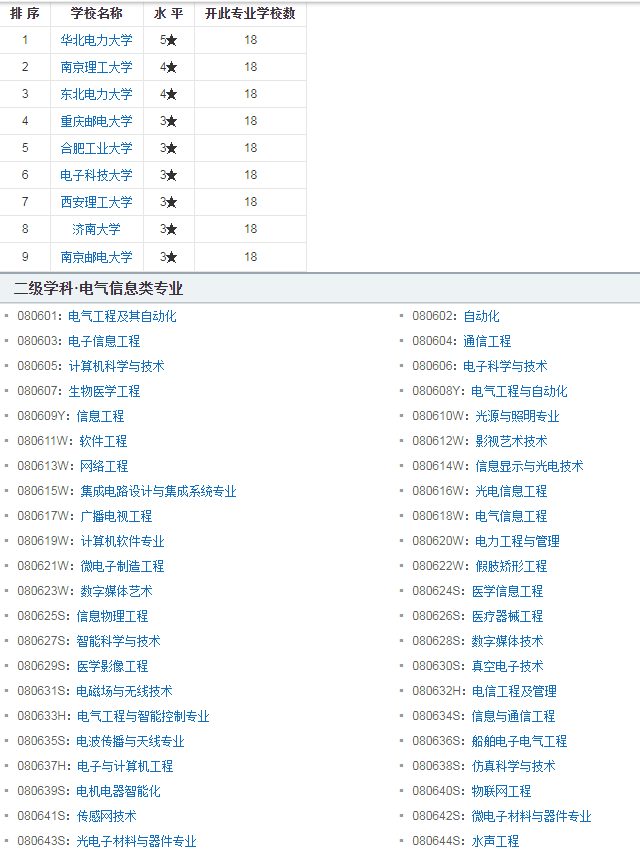
Task: Open the 西安理工大学 school link
Action: coord(96,202)
